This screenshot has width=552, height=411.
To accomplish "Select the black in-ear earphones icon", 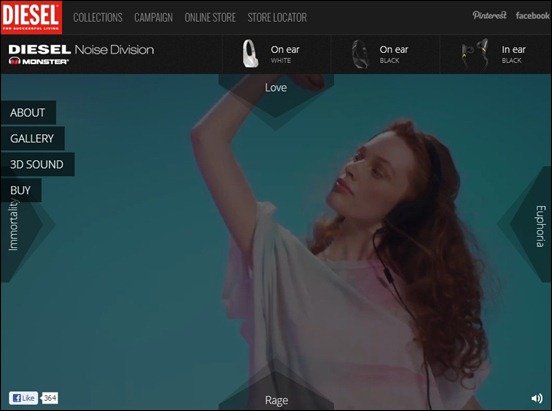I will 475,54.
